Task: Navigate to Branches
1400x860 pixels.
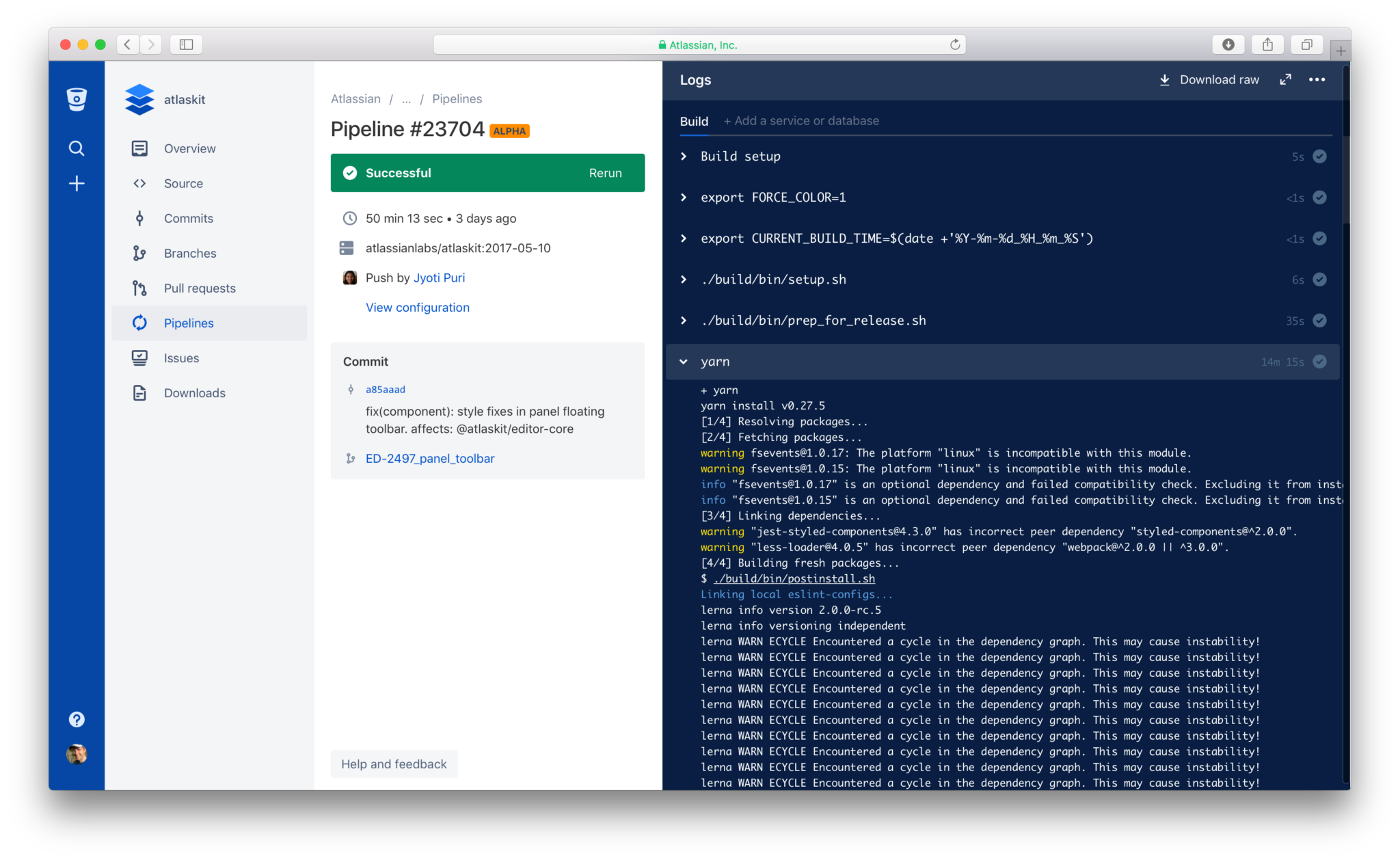Action: (x=209, y=253)
